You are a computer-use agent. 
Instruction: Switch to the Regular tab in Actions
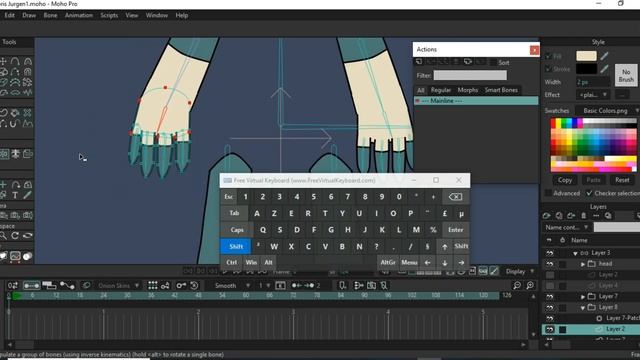point(441,90)
